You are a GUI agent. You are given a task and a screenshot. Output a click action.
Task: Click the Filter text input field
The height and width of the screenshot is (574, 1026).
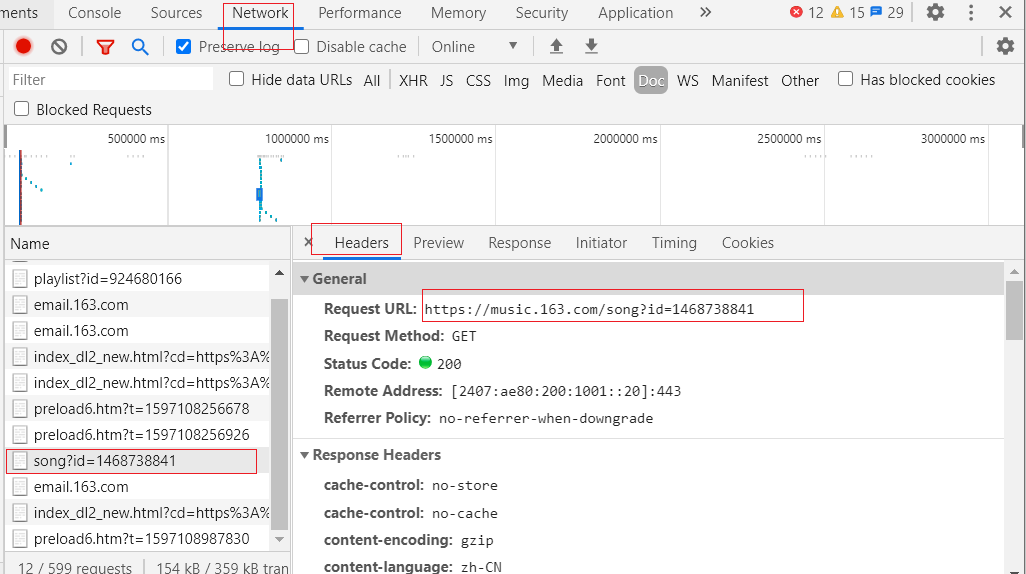tap(110, 80)
